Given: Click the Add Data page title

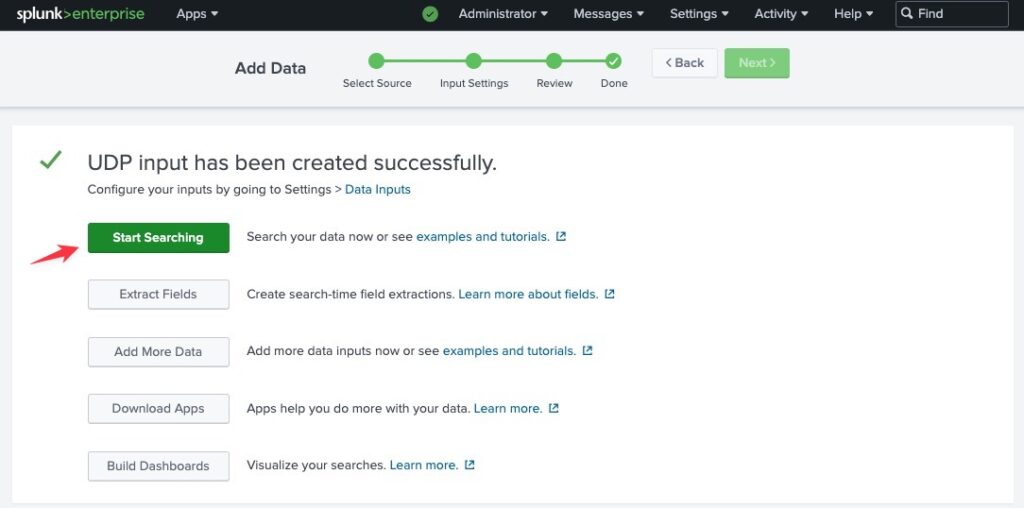Looking at the screenshot, I should click(x=270, y=68).
